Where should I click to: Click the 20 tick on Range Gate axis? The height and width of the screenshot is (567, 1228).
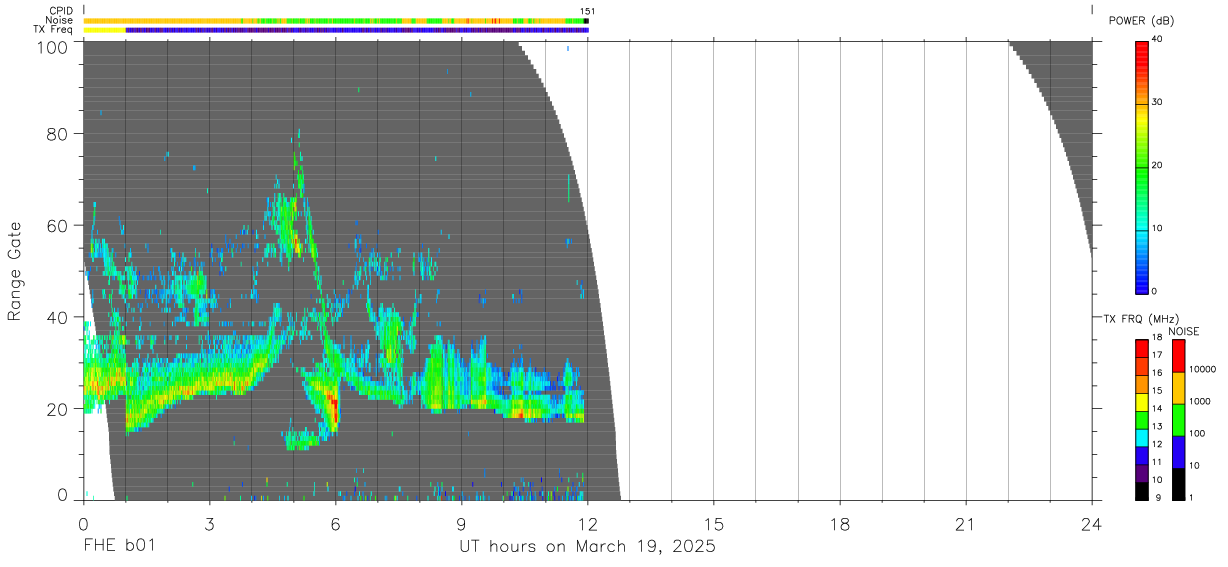pyautogui.click(x=59, y=409)
